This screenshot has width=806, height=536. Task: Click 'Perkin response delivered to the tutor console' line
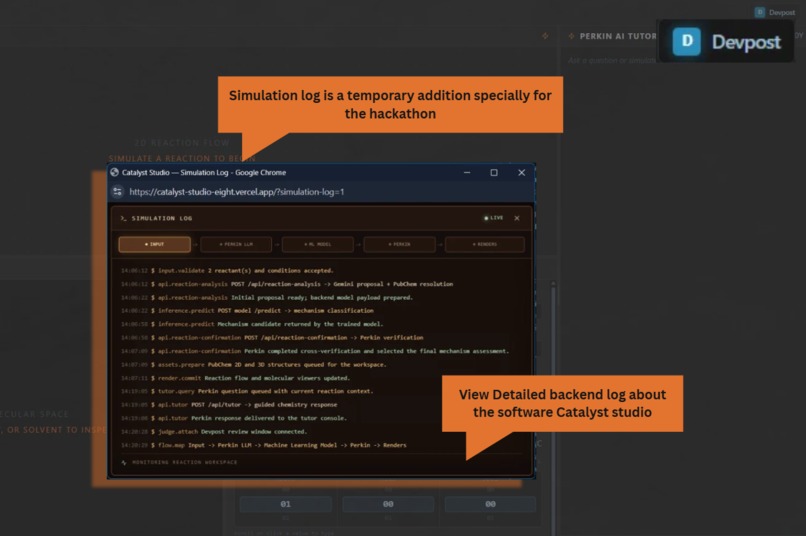pos(234,418)
